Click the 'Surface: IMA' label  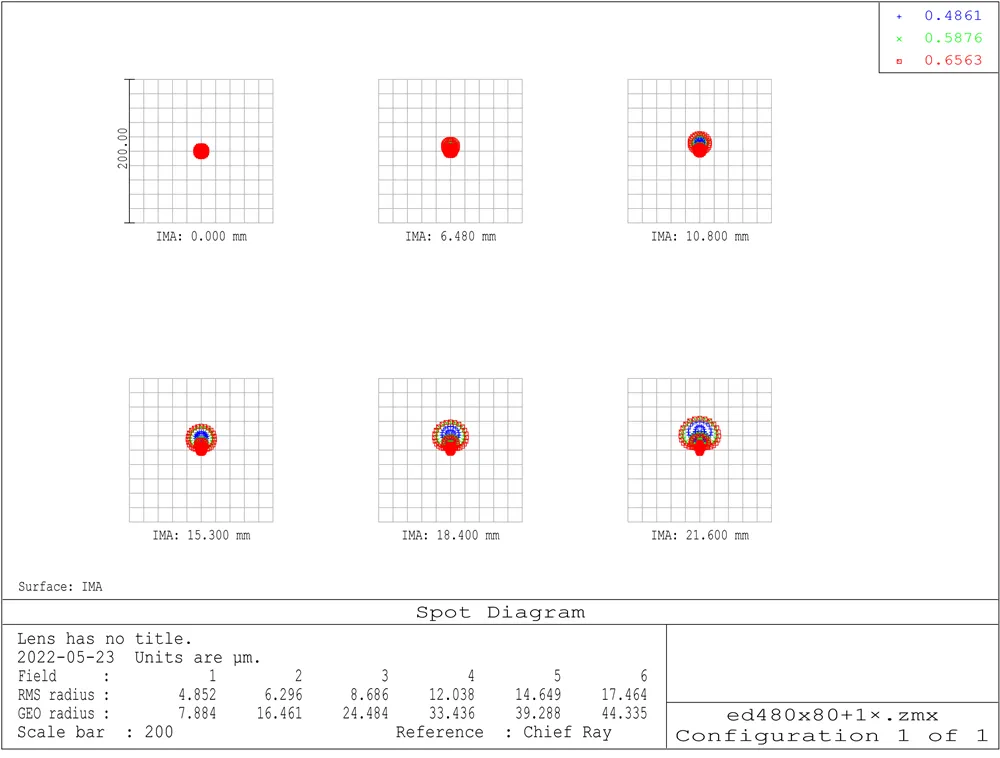click(60, 587)
